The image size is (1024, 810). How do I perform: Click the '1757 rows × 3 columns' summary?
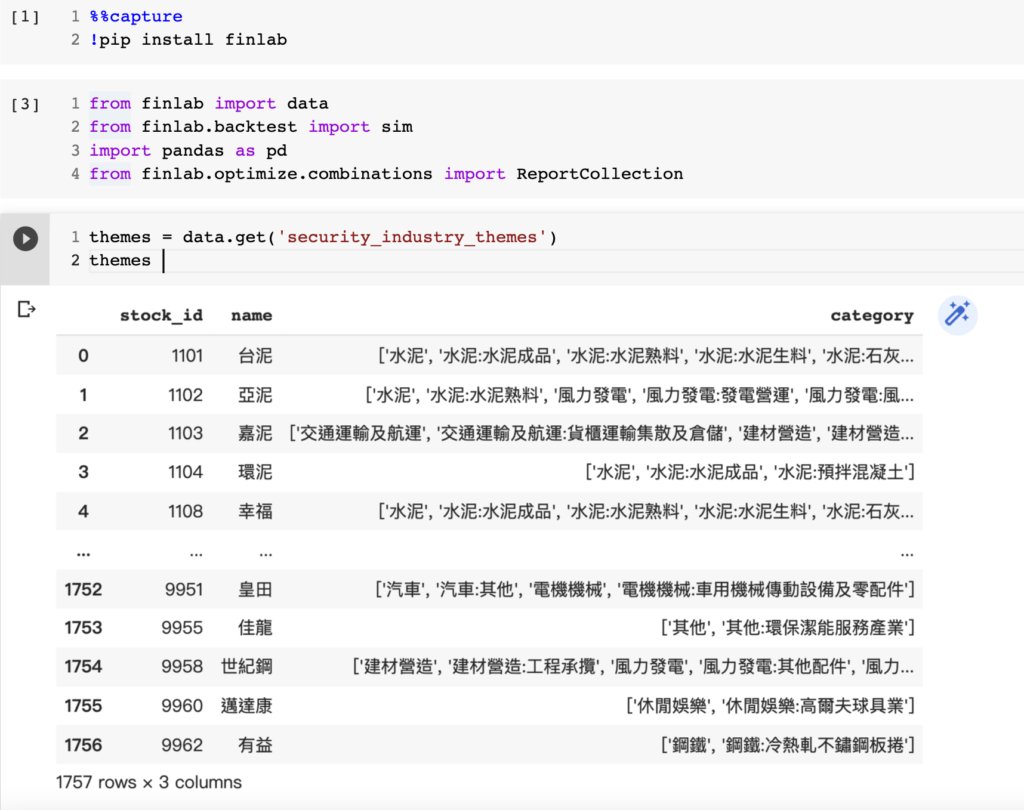tap(149, 782)
